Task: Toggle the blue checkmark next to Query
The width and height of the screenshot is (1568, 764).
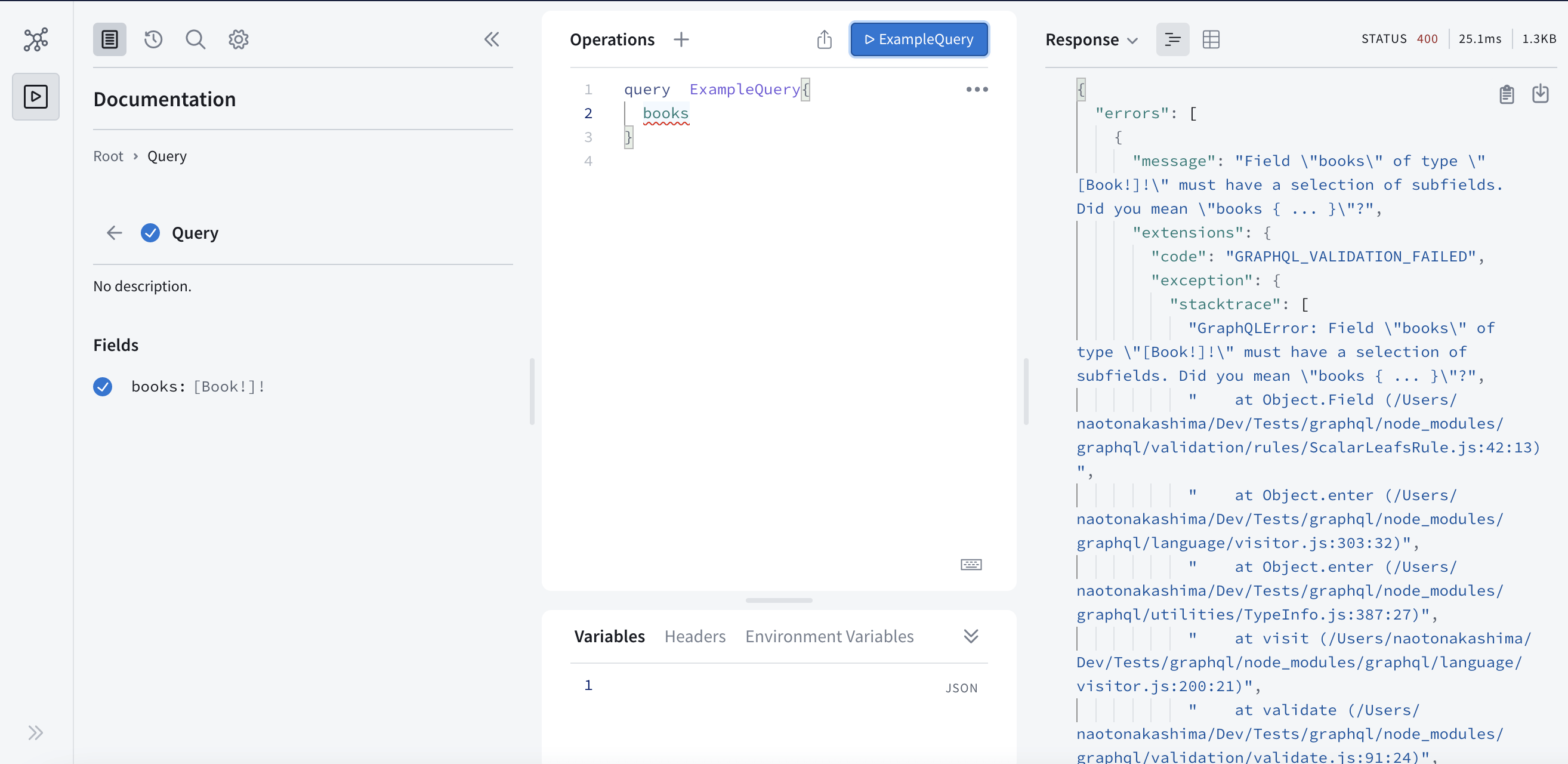Action: point(150,233)
